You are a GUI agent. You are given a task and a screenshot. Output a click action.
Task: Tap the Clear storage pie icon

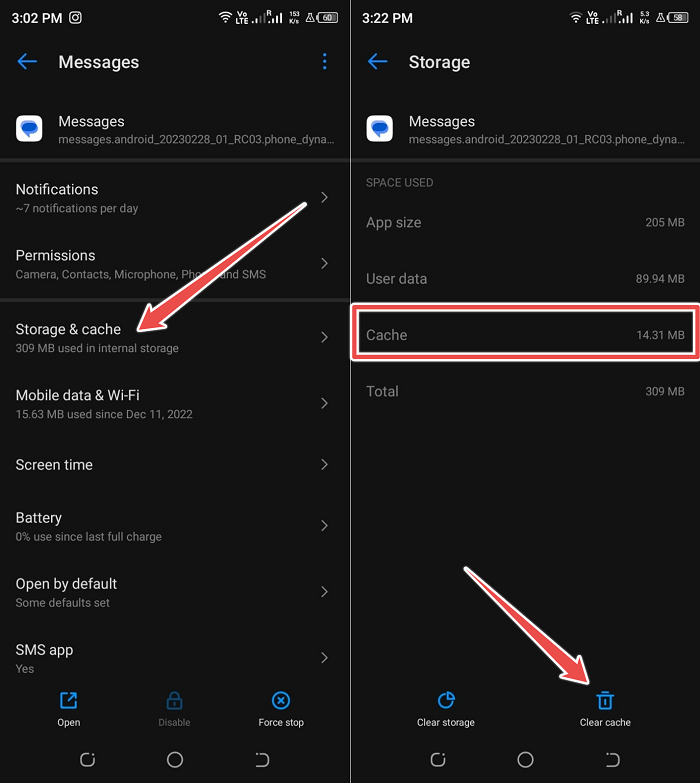(x=446, y=700)
